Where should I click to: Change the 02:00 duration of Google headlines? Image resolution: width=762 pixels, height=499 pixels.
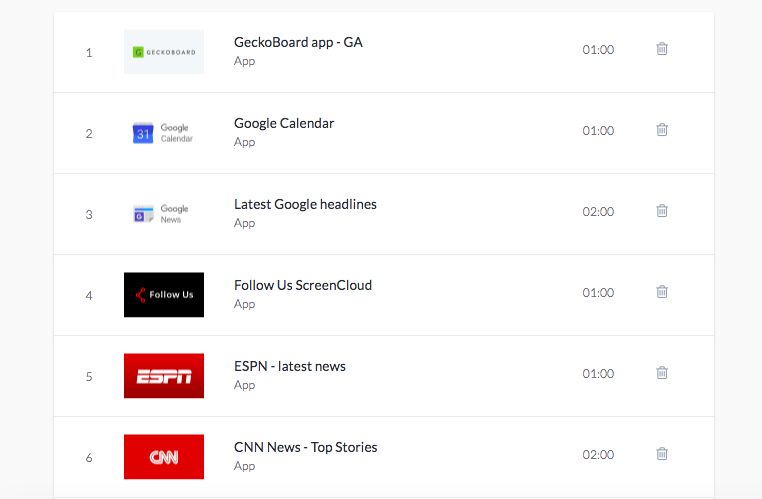(598, 211)
